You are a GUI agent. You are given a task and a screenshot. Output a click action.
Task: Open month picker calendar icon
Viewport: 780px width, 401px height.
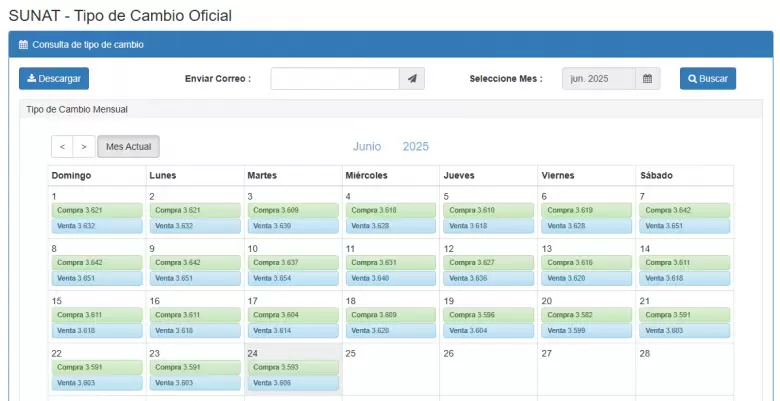tap(647, 79)
